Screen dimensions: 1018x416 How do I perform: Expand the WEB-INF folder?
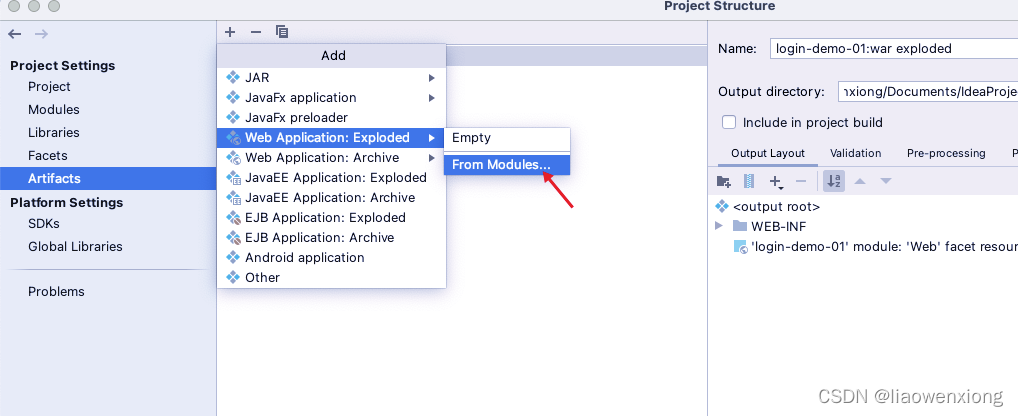click(x=719, y=226)
